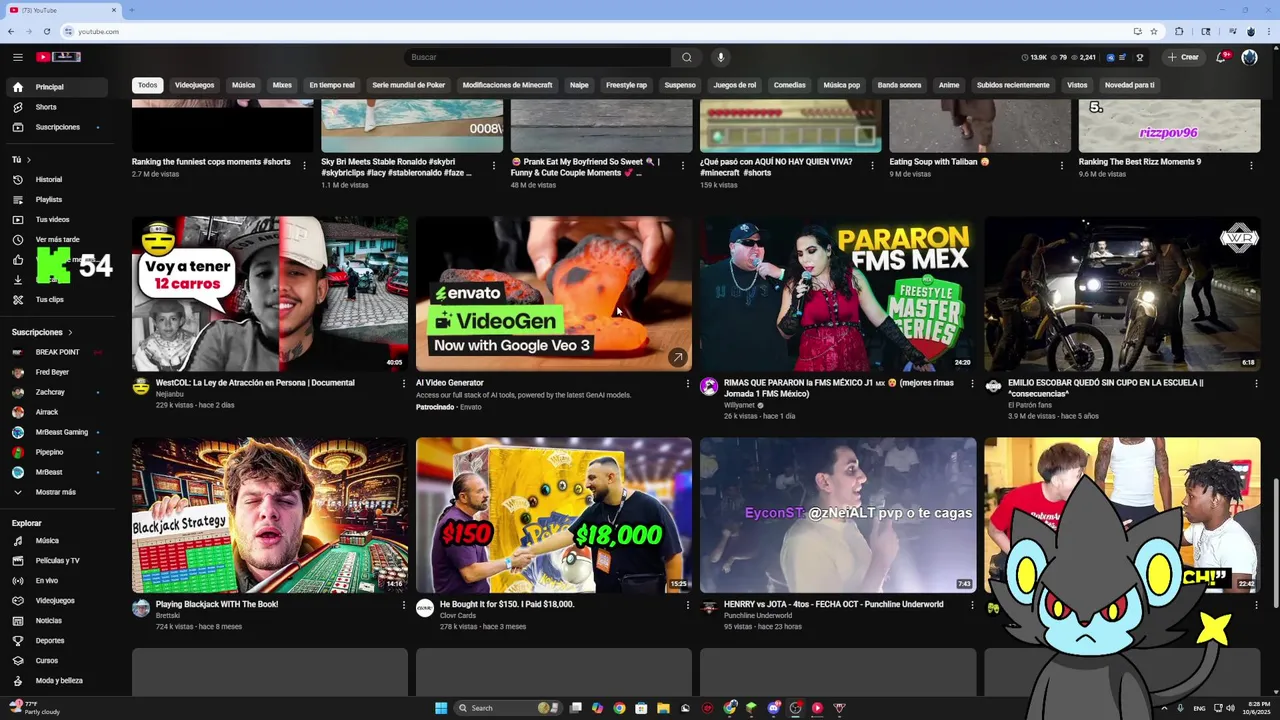The image size is (1280, 720).
Task: Open the Fred Beyer channel subscription
Action: click(56, 372)
